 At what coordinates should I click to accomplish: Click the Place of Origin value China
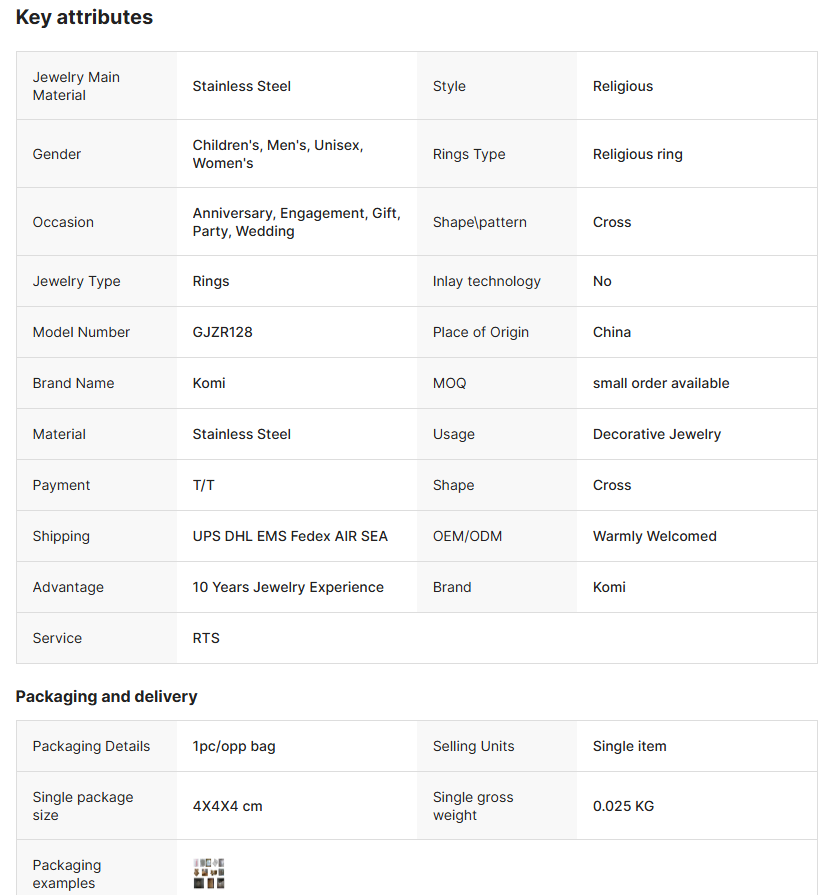(x=611, y=332)
